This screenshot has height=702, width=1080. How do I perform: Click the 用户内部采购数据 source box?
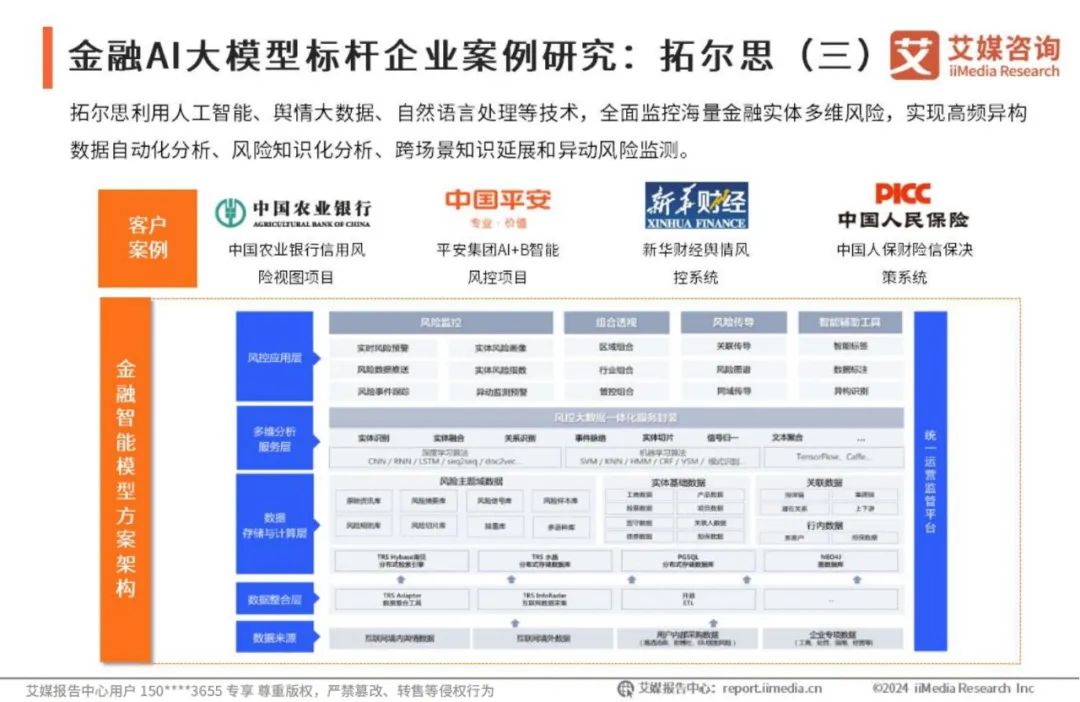(687, 639)
